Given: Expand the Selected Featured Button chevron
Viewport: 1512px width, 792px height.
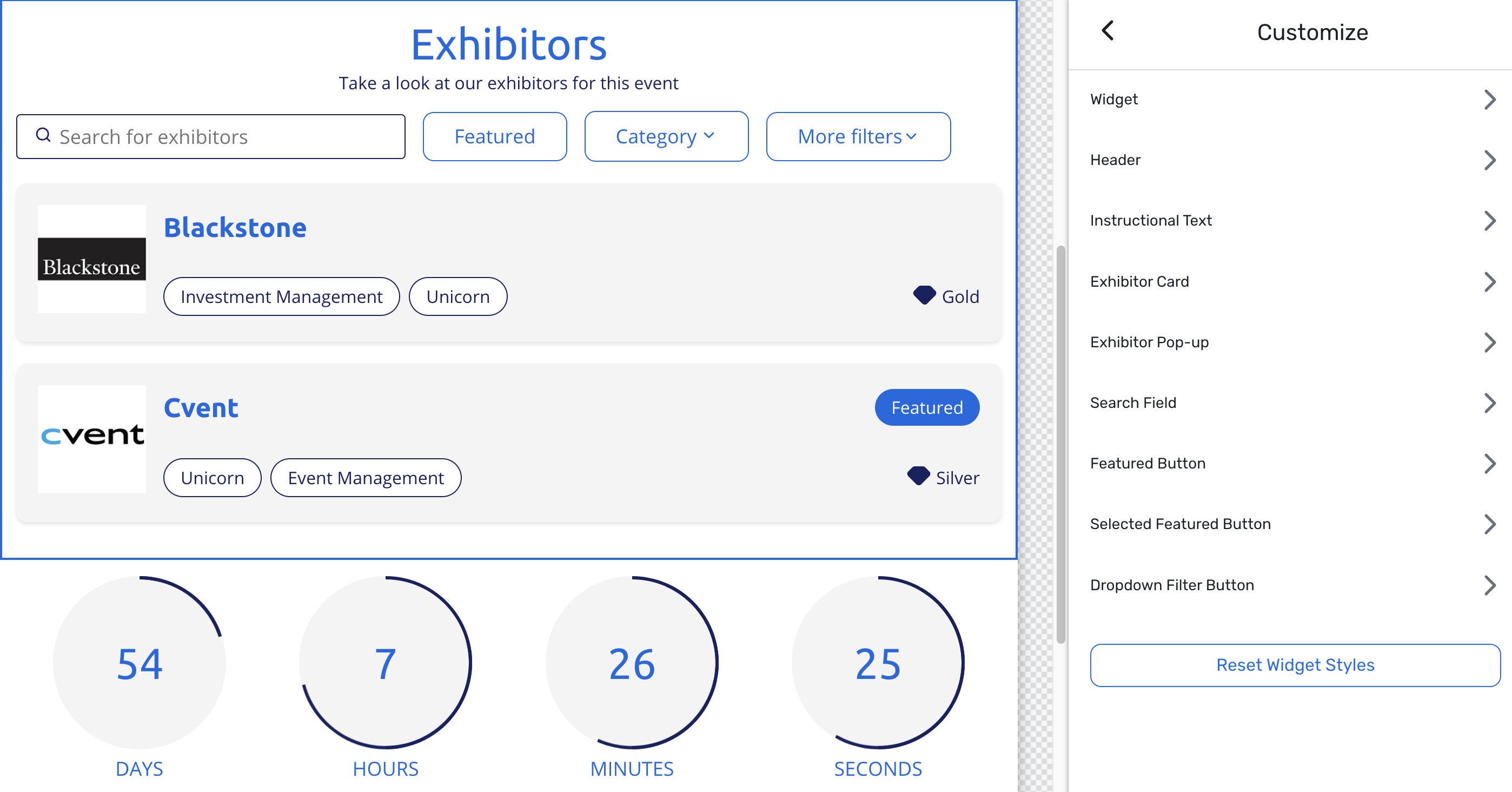Looking at the screenshot, I should (x=1489, y=524).
